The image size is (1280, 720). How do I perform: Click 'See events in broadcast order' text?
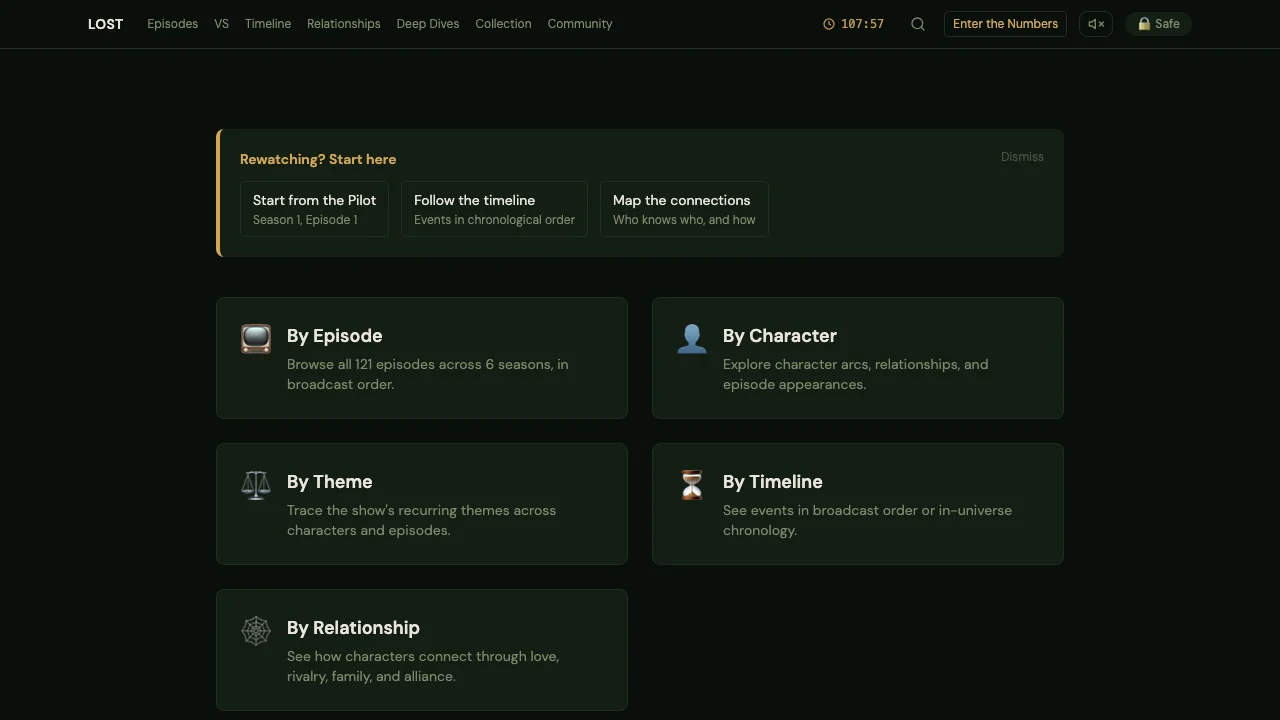[x=867, y=520]
